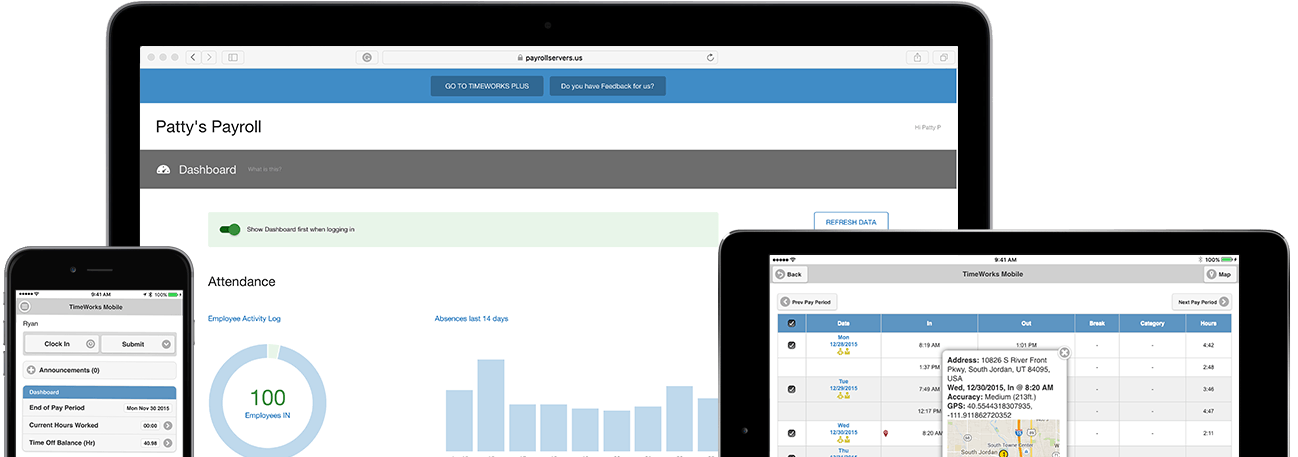
Task: Open the Wed 12/30/2015 date link
Action: (x=843, y=428)
